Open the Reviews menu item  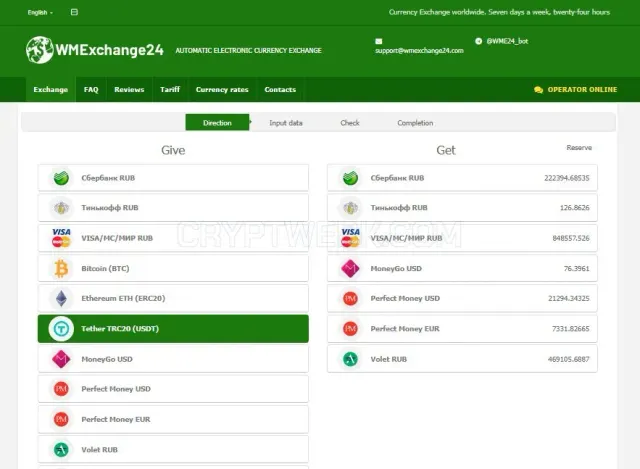coord(129,89)
